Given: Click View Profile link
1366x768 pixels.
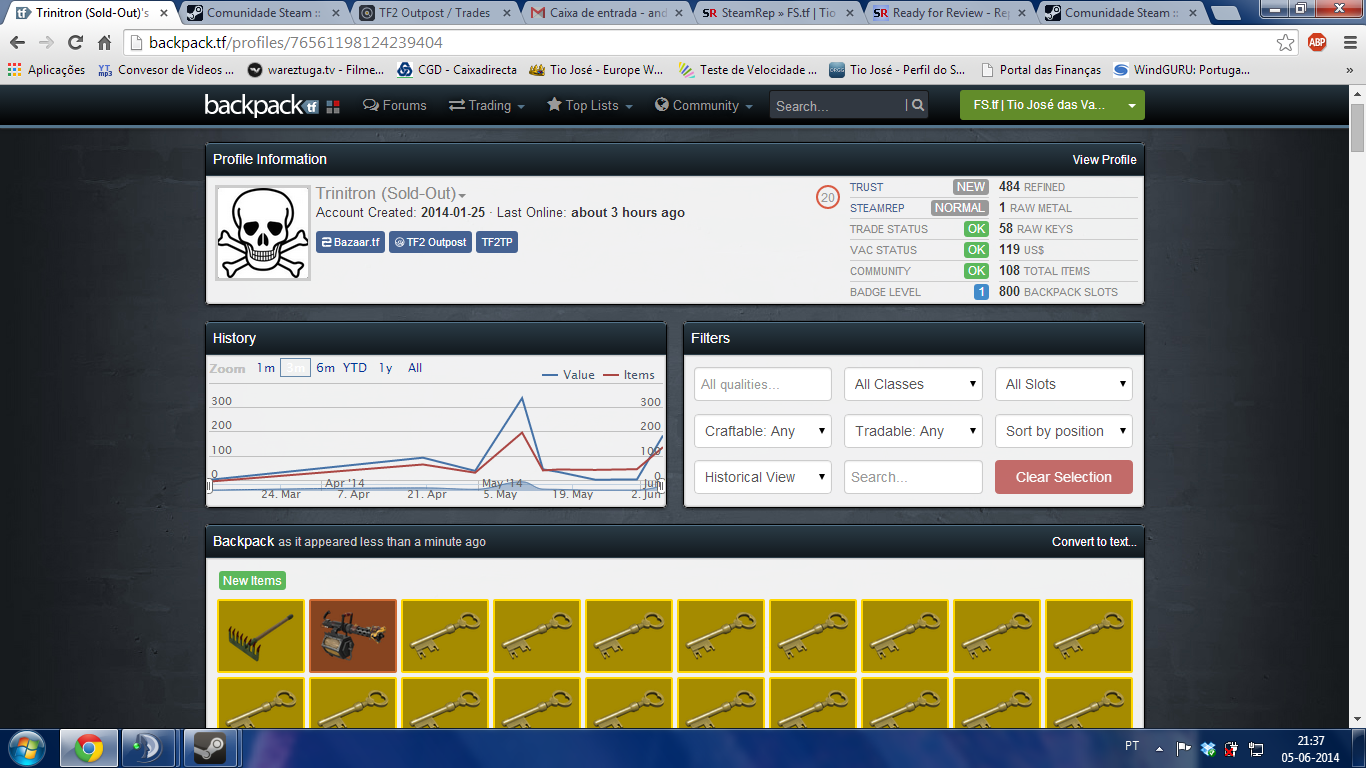Looking at the screenshot, I should (1104, 159).
